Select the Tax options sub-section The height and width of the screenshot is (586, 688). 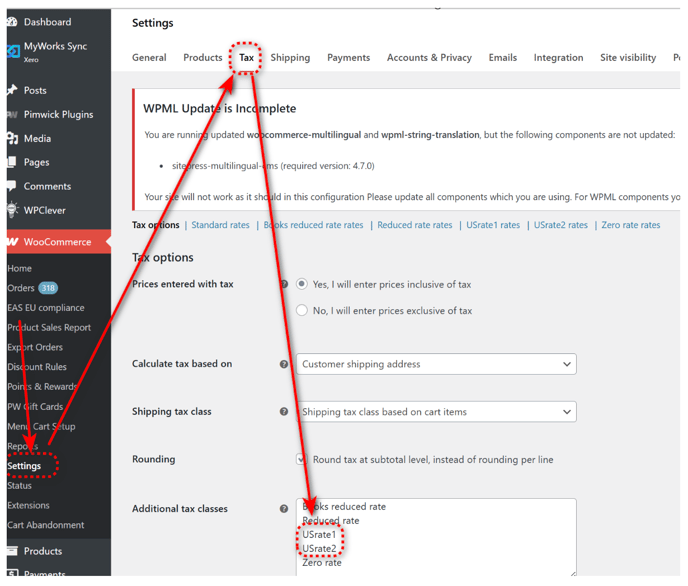pyautogui.click(x=156, y=225)
